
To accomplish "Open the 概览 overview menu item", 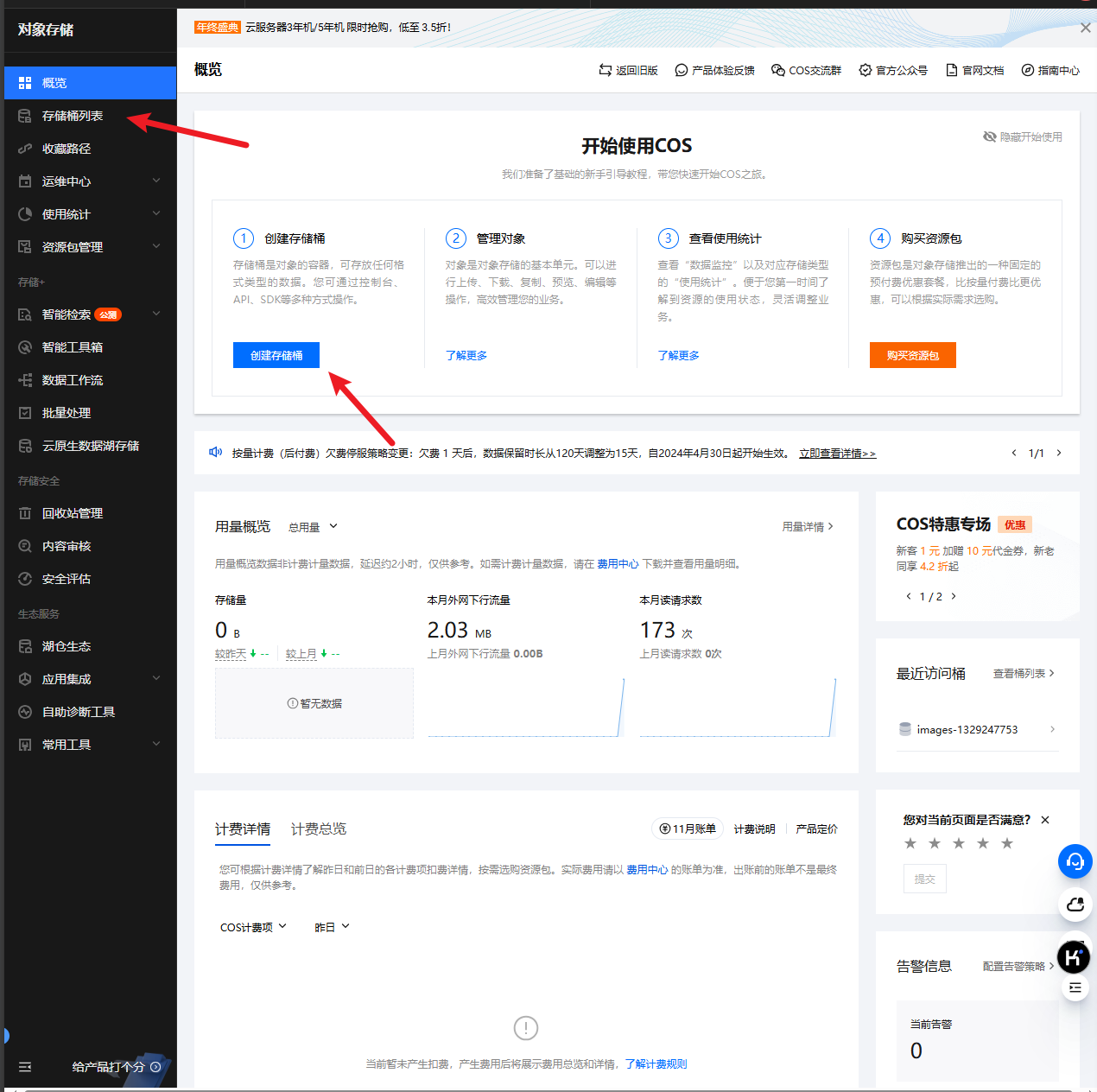I will 90,83.
